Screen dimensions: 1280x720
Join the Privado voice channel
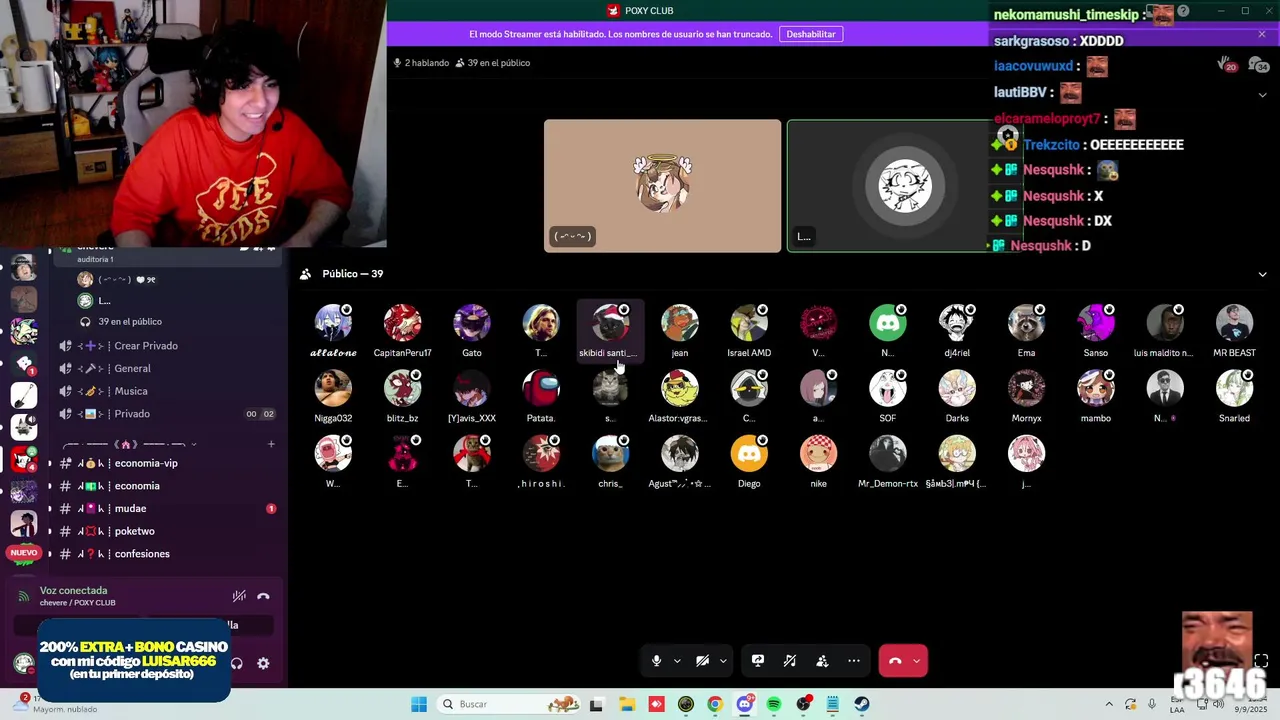click(x=167, y=414)
